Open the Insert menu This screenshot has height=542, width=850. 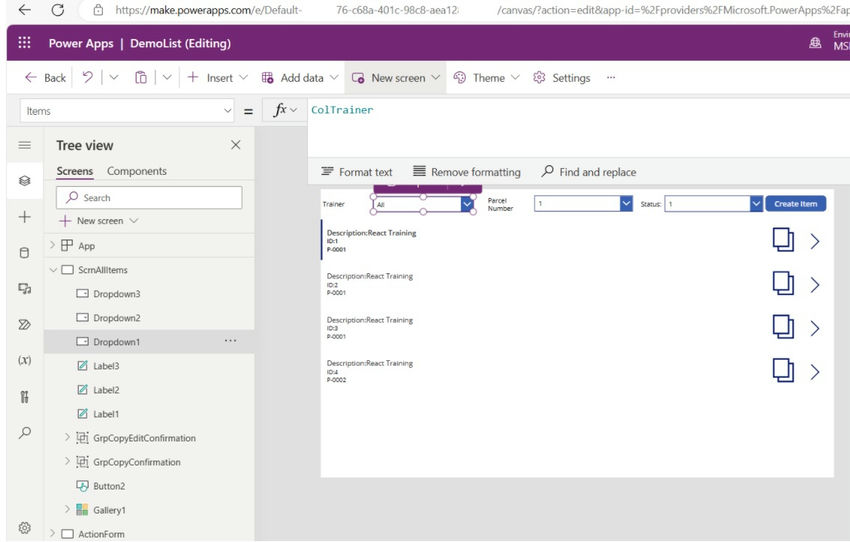point(217,78)
